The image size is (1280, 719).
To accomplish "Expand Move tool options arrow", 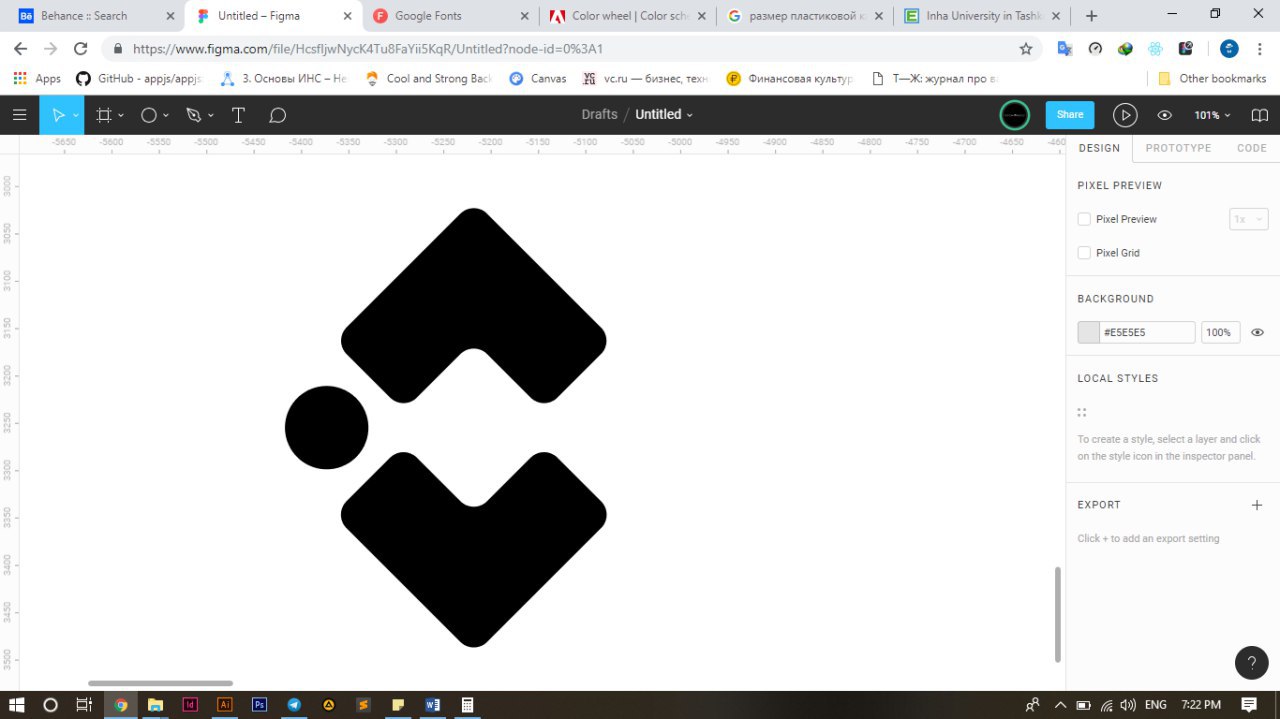I will [x=76, y=116].
